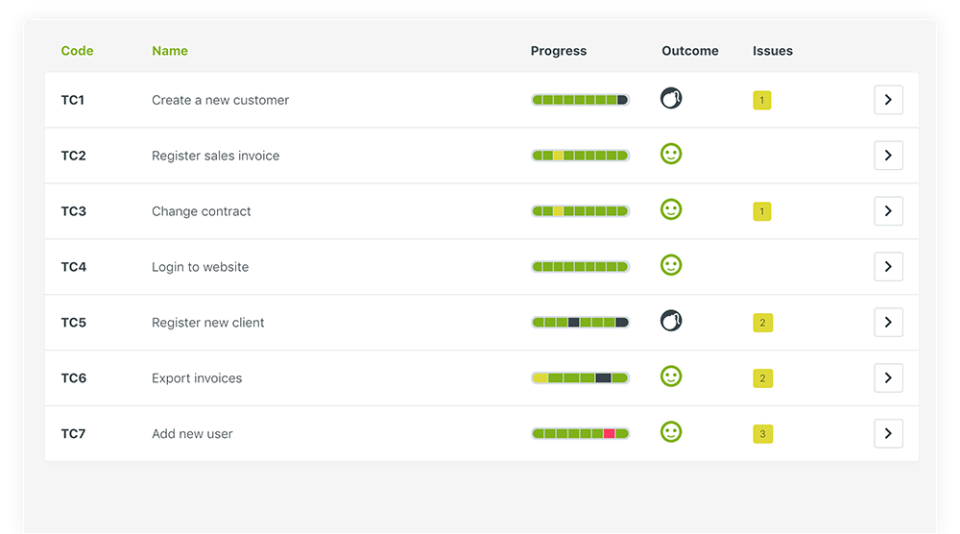Screen dimensions: 960x534
Task: Select the TC5 code cell
Action: click(x=73, y=322)
